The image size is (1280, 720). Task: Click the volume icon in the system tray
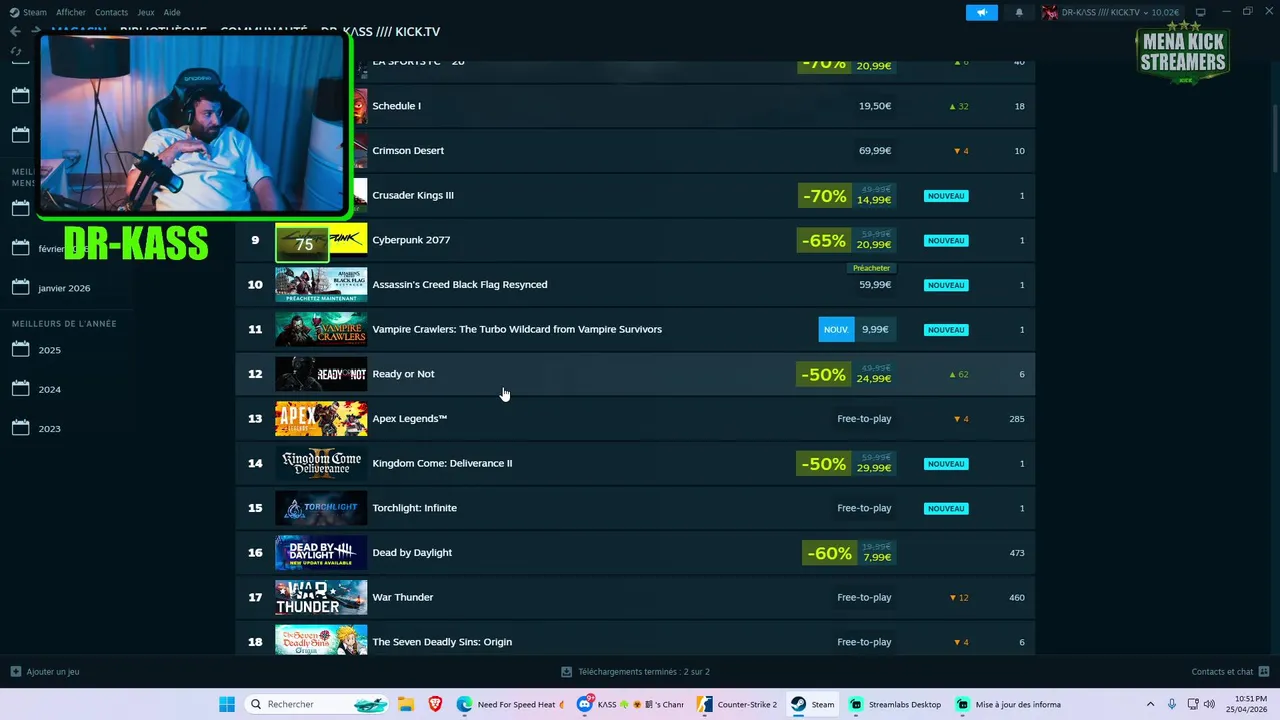point(1210,704)
